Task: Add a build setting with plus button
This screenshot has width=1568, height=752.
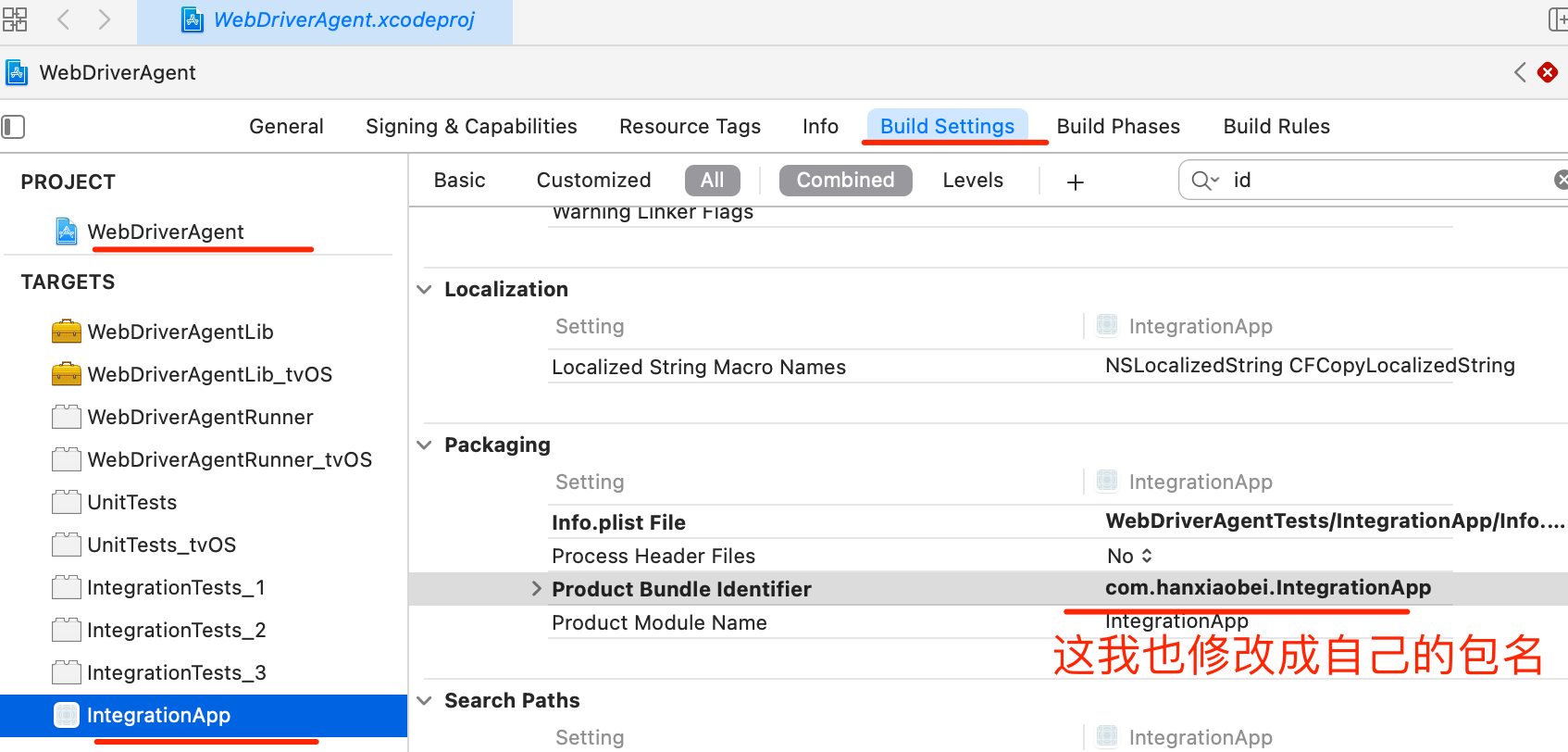Action: tap(1075, 182)
